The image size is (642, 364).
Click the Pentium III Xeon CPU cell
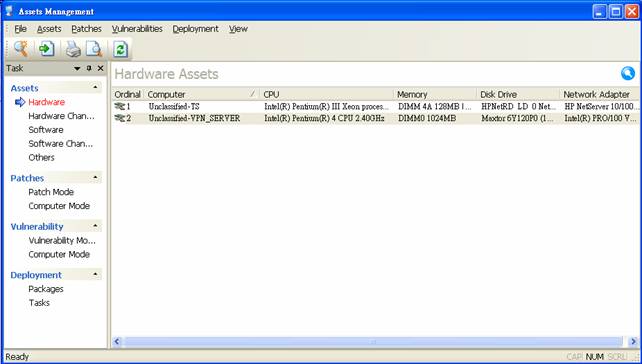[326, 106]
